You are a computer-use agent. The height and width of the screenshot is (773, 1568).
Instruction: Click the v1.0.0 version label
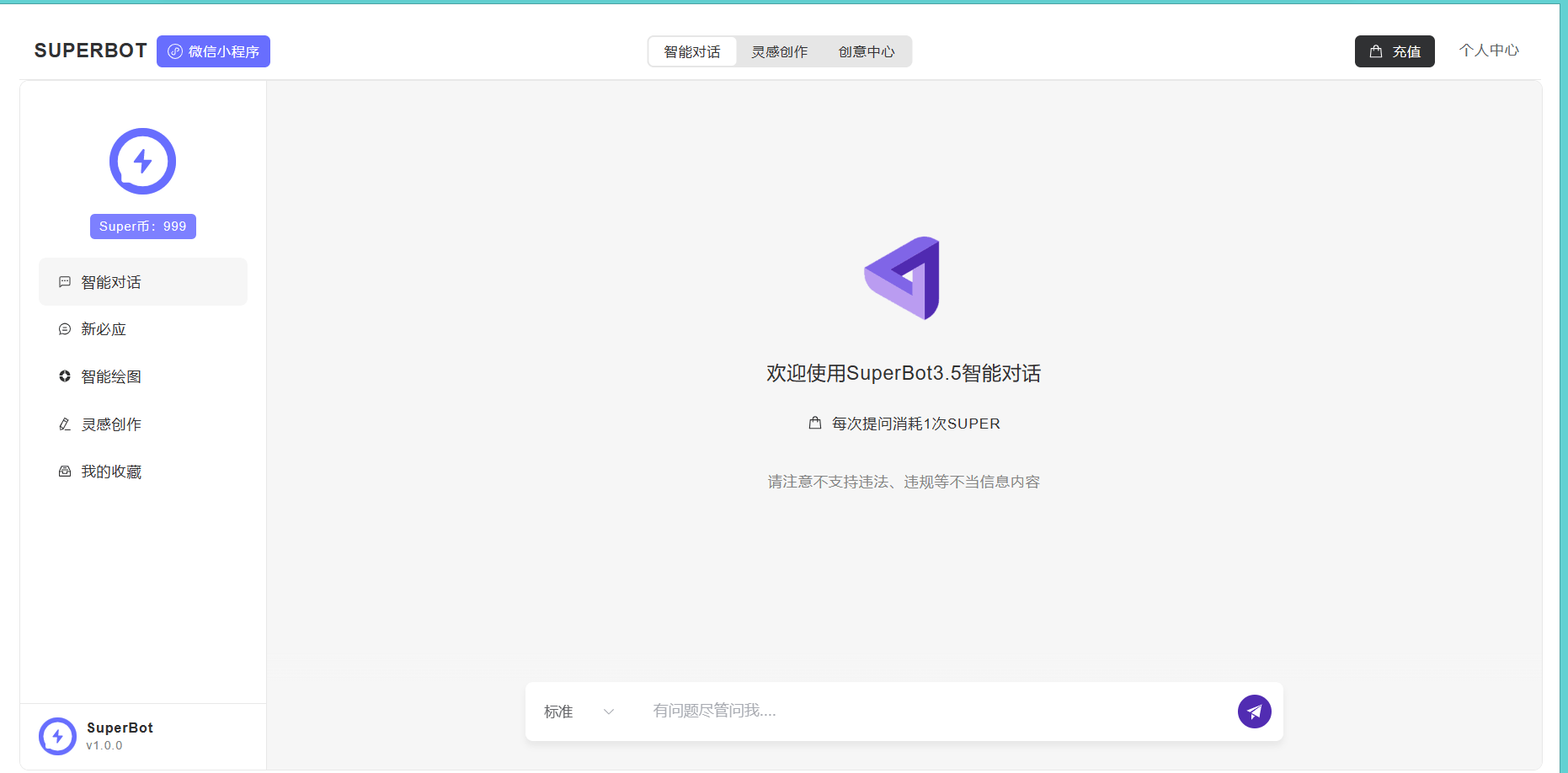pyautogui.click(x=104, y=746)
